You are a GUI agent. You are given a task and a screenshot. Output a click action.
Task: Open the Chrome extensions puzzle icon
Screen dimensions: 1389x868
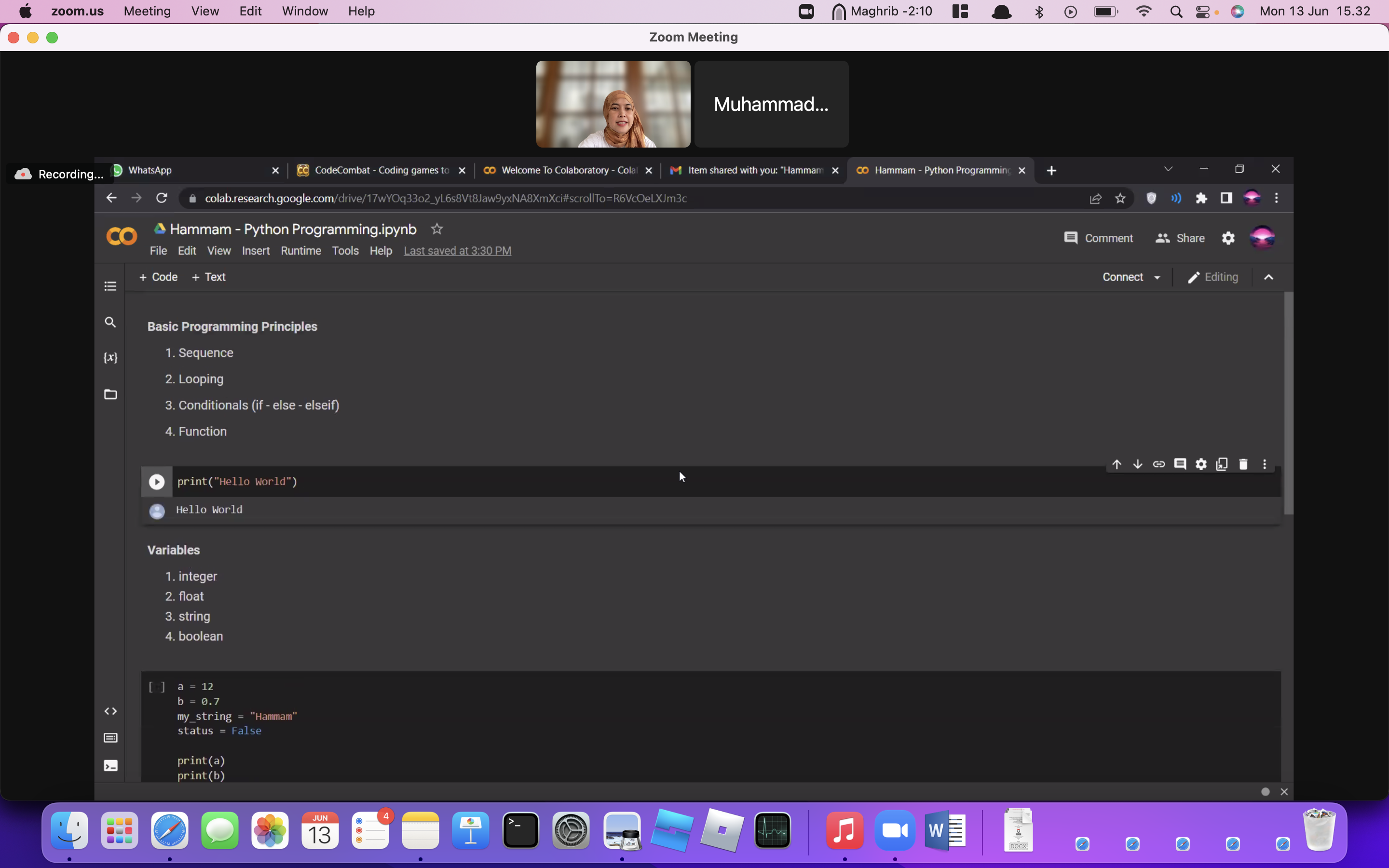click(x=1201, y=198)
